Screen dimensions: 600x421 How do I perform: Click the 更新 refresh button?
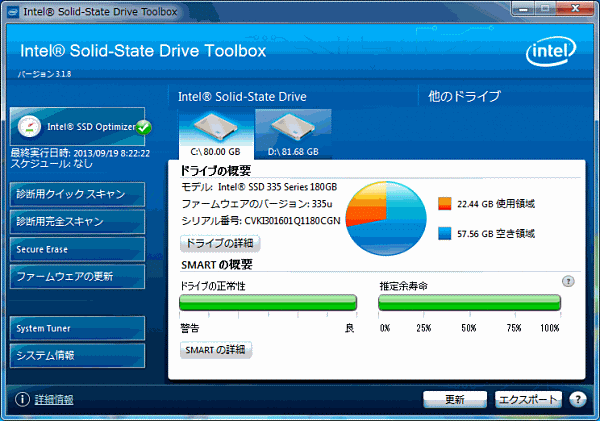point(455,400)
